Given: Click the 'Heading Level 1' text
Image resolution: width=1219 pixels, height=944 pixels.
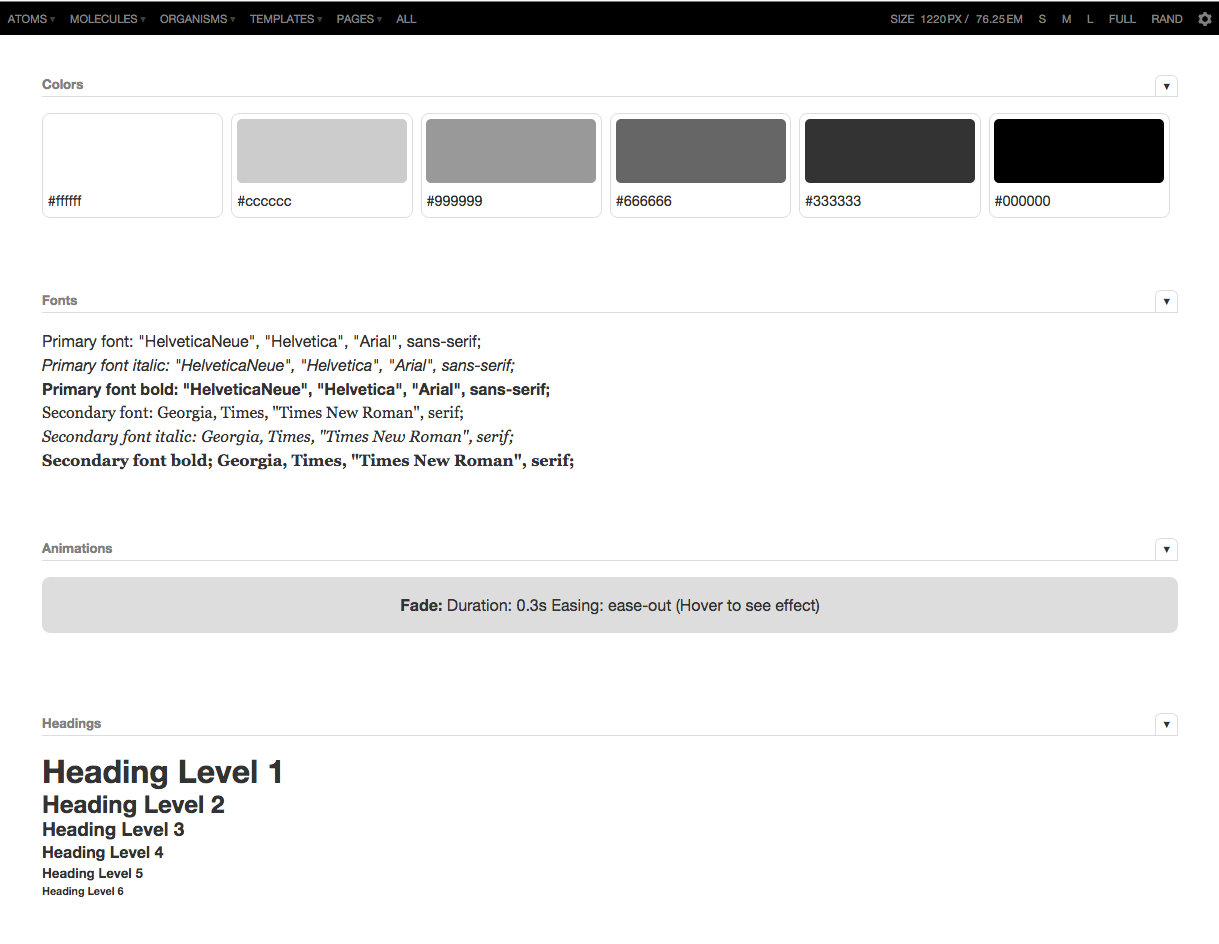Looking at the screenshot, I should [162, 772].
